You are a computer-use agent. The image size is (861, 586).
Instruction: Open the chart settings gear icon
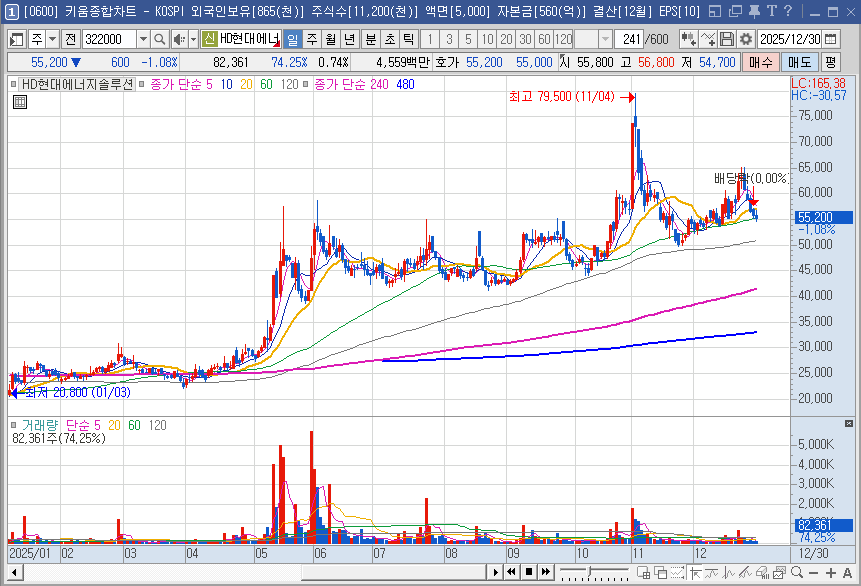pyautogui.click(x=745, y=39)
